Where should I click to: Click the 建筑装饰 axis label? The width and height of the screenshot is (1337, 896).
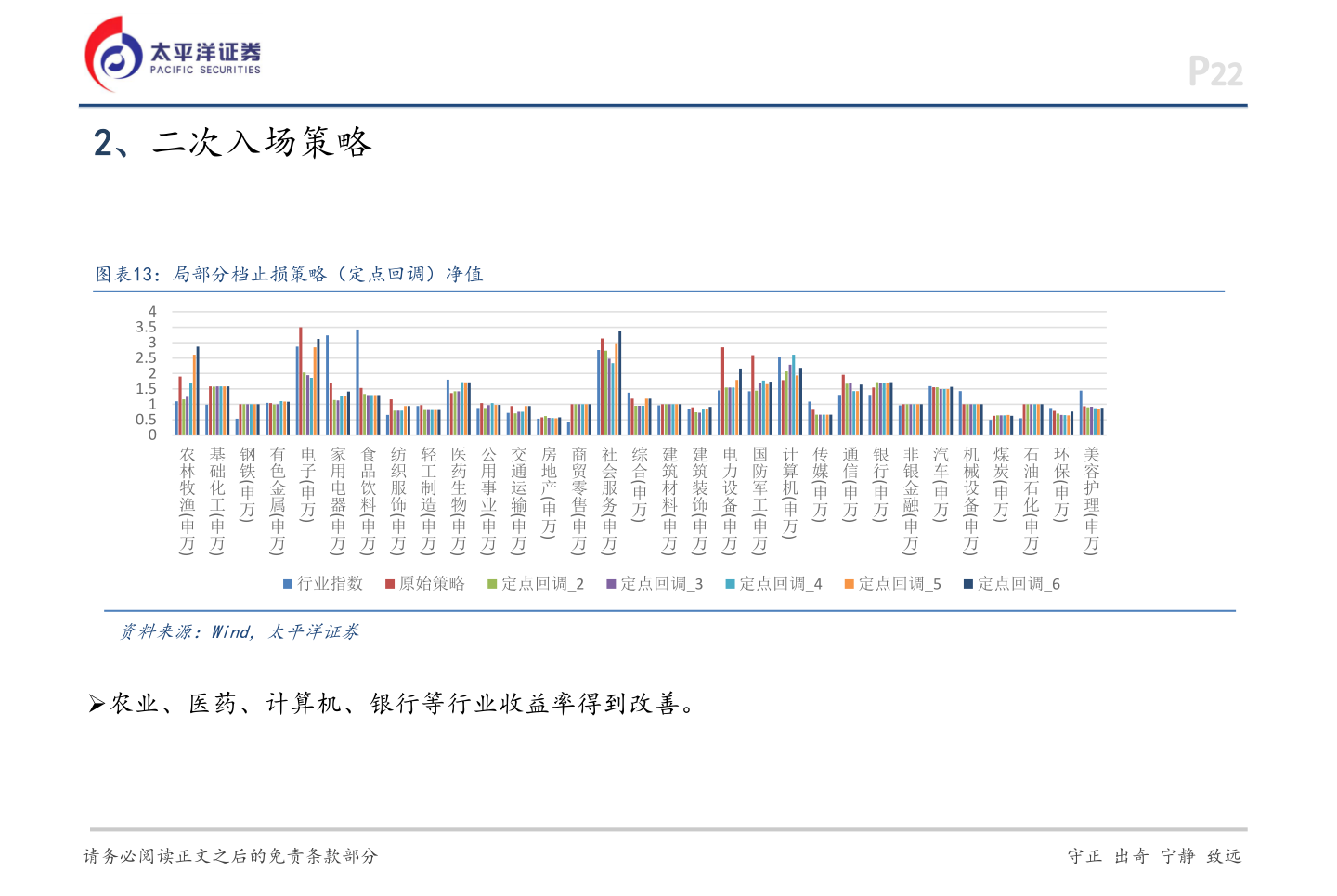(x=700, y=500)
